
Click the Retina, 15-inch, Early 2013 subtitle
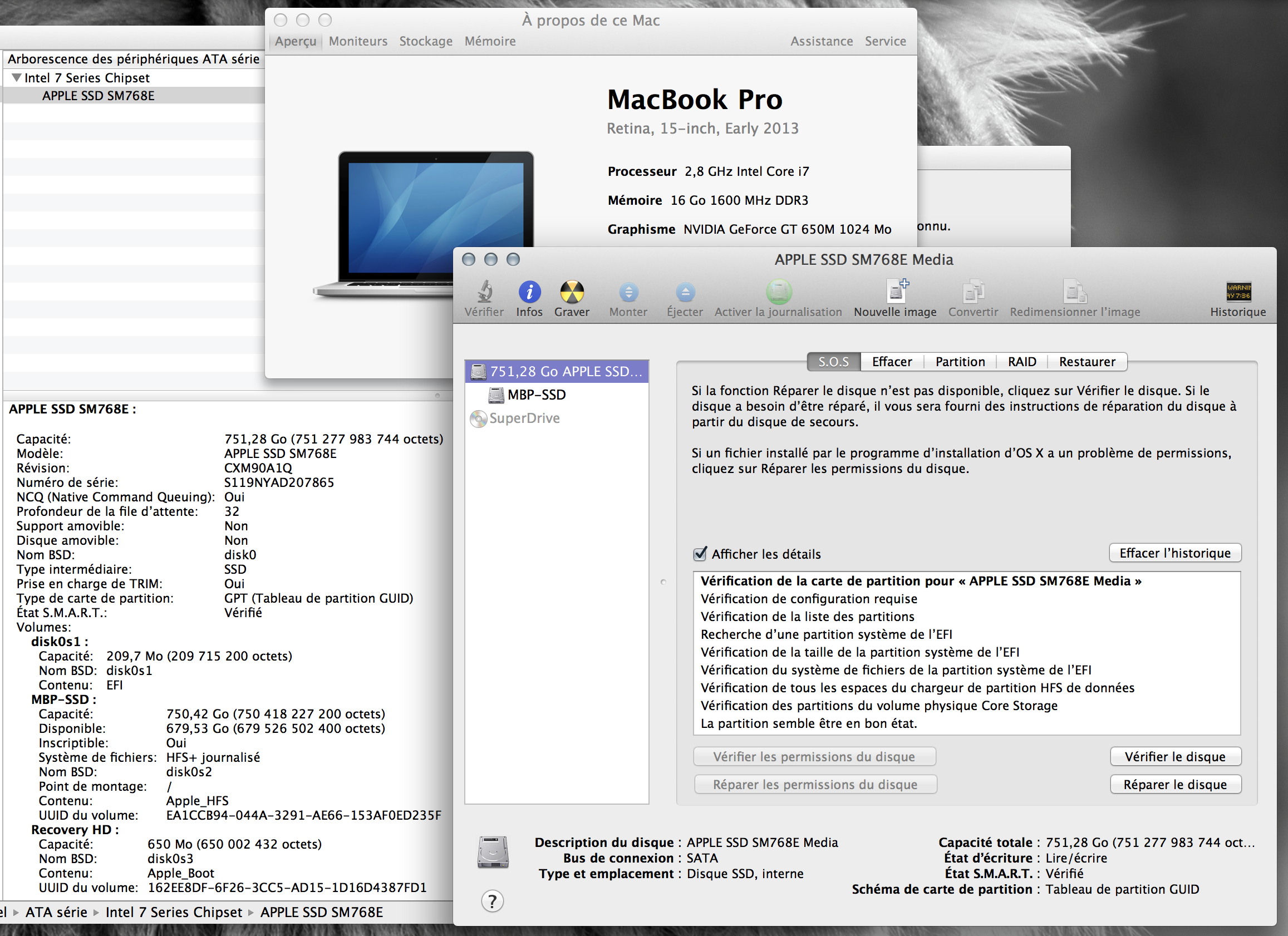coord(702,129)
